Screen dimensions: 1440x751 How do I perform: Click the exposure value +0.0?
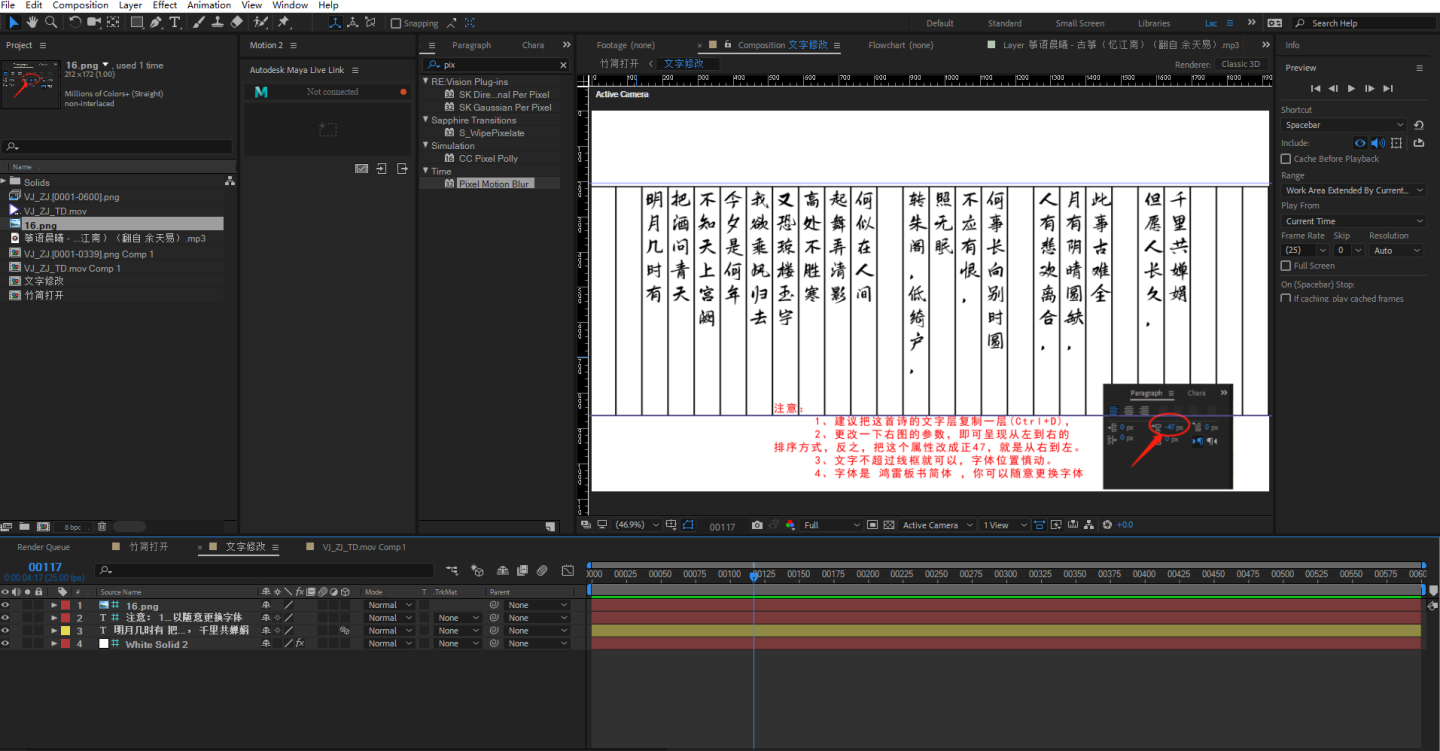pyautogui.click(x=1125, y=525)
